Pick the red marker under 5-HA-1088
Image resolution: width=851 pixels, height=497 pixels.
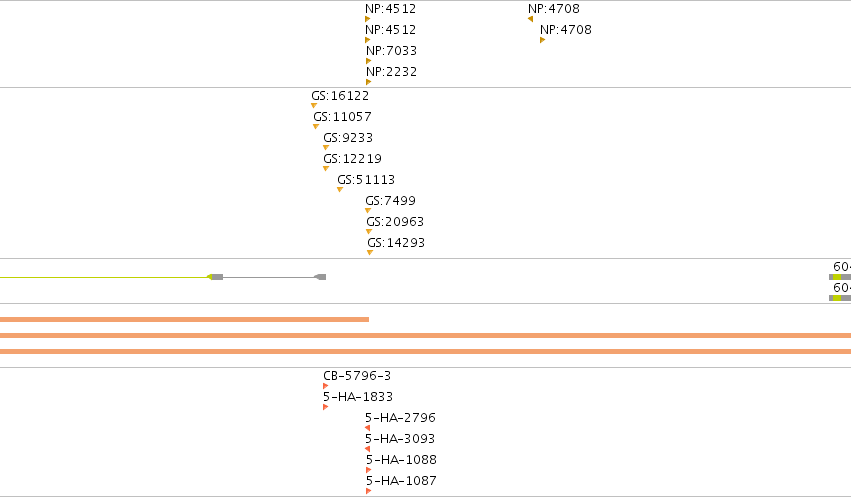(x=369, y=470)
